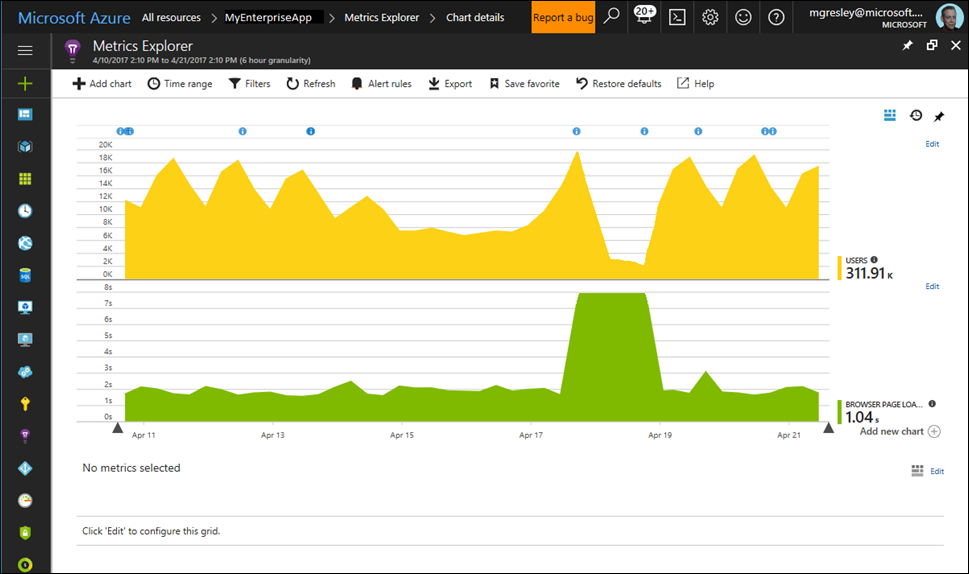Viewport: 969px width, 574px height.
Task: Send feedback via smiley icon
Action: [743, 17]
